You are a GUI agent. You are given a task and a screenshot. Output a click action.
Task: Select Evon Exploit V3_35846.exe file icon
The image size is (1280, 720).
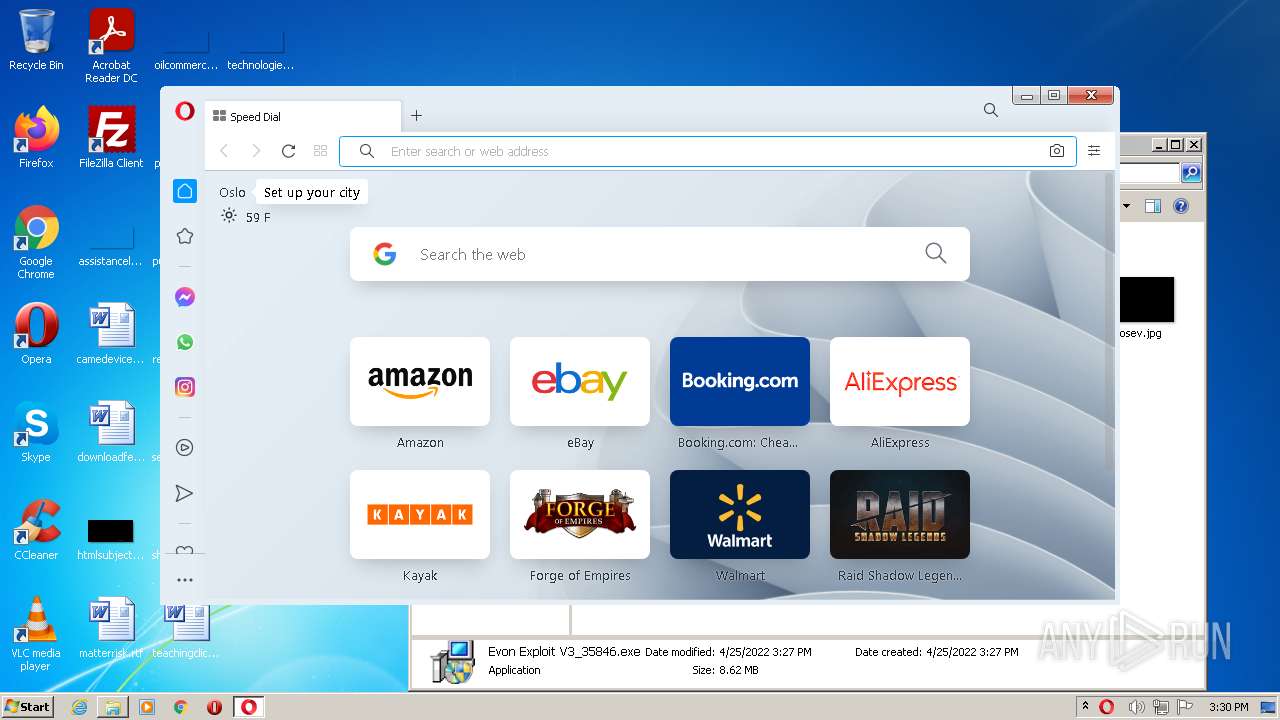click(x=452, y=661)
